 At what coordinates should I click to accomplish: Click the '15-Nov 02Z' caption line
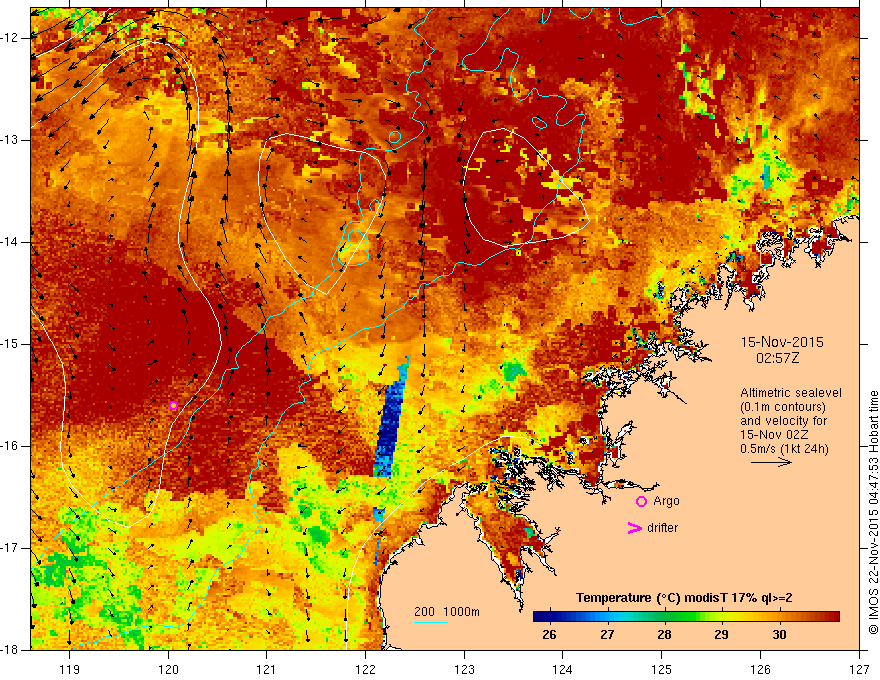tap(776, 435)
